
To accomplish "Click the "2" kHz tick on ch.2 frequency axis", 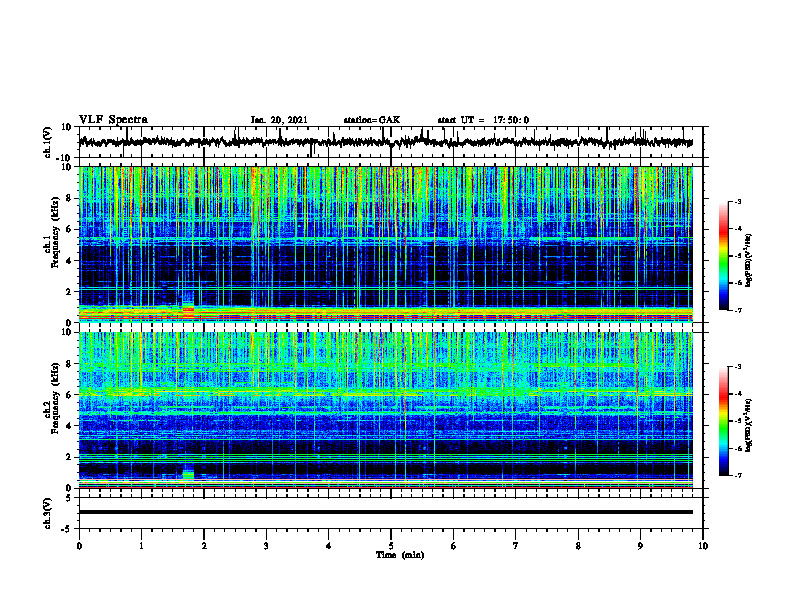I will [x=69, y=457].
